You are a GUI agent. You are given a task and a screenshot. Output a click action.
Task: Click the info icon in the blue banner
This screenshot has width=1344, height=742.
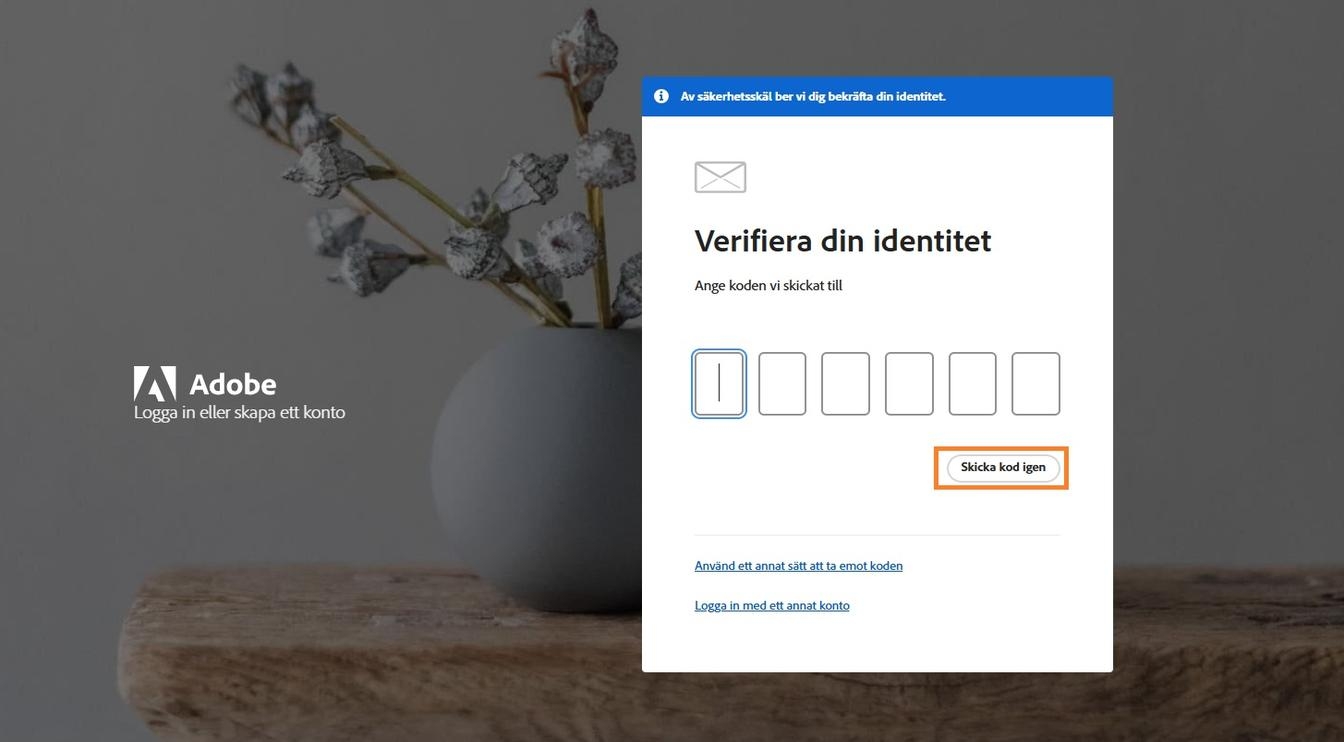(660, 96)
